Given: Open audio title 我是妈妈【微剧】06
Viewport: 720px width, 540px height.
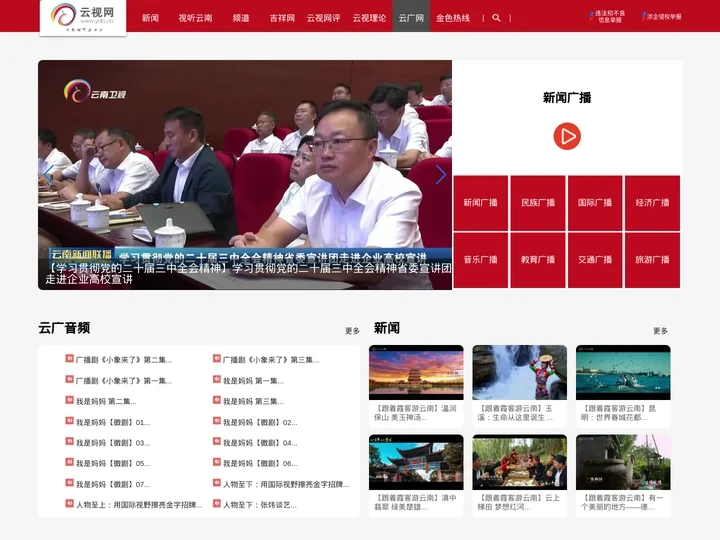Looking at the screenshot, I should pyautogui.click(x=260, y=464).
